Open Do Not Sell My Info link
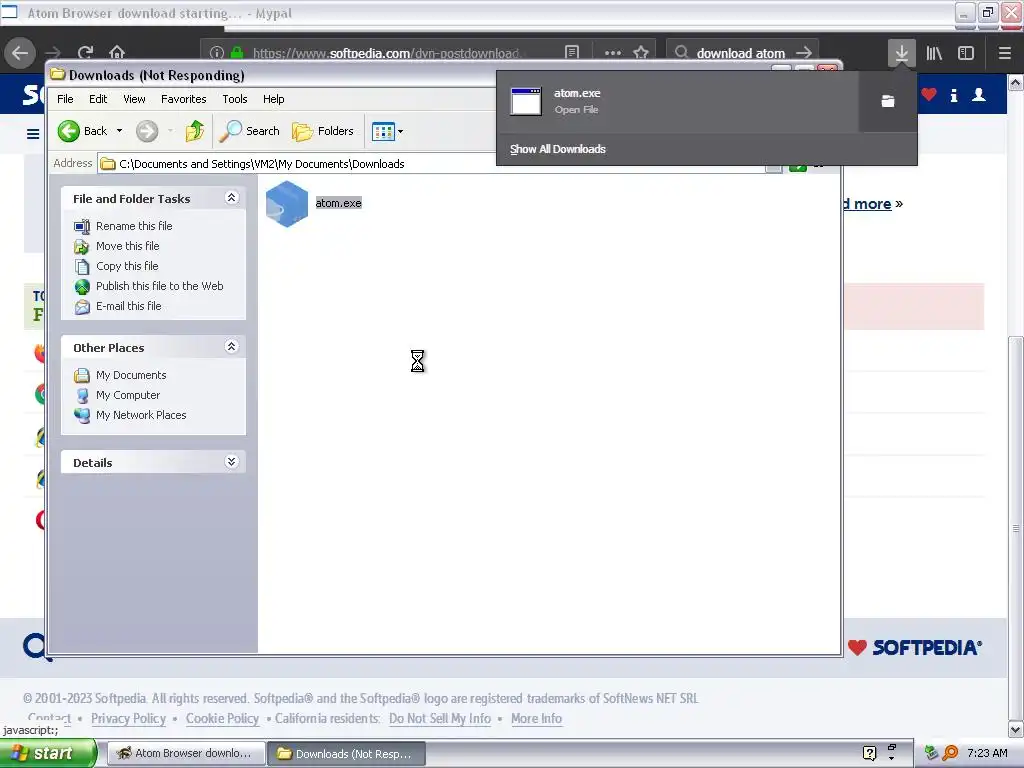This screenshot has height=768, width=1024. click(x=440, y=718)
